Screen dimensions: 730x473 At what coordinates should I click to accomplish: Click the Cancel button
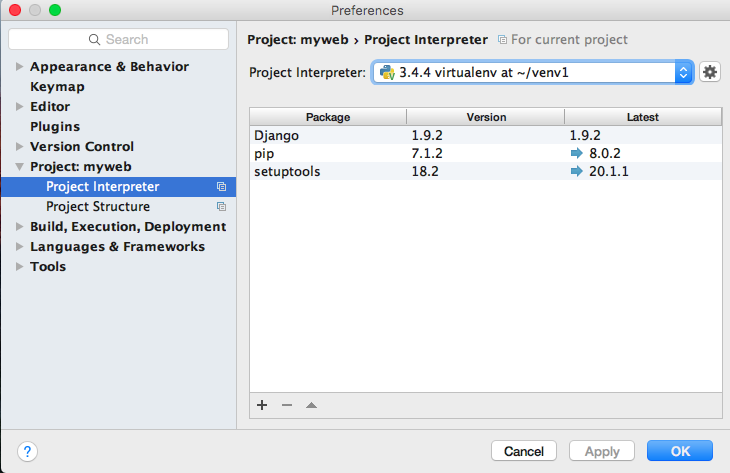(524, 451)
